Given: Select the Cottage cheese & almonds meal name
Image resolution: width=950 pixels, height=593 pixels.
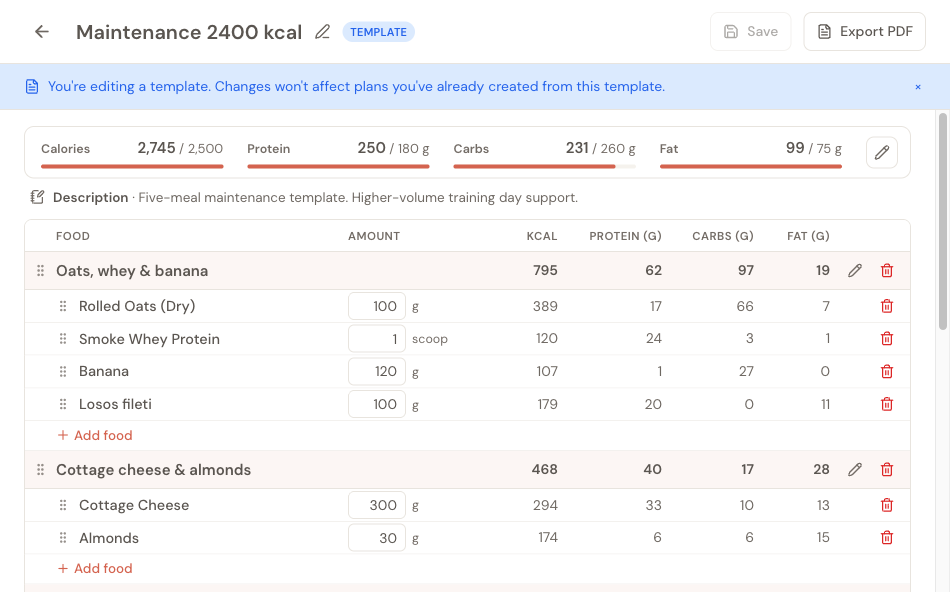Looking at the screenshot, I should [153, 469].
